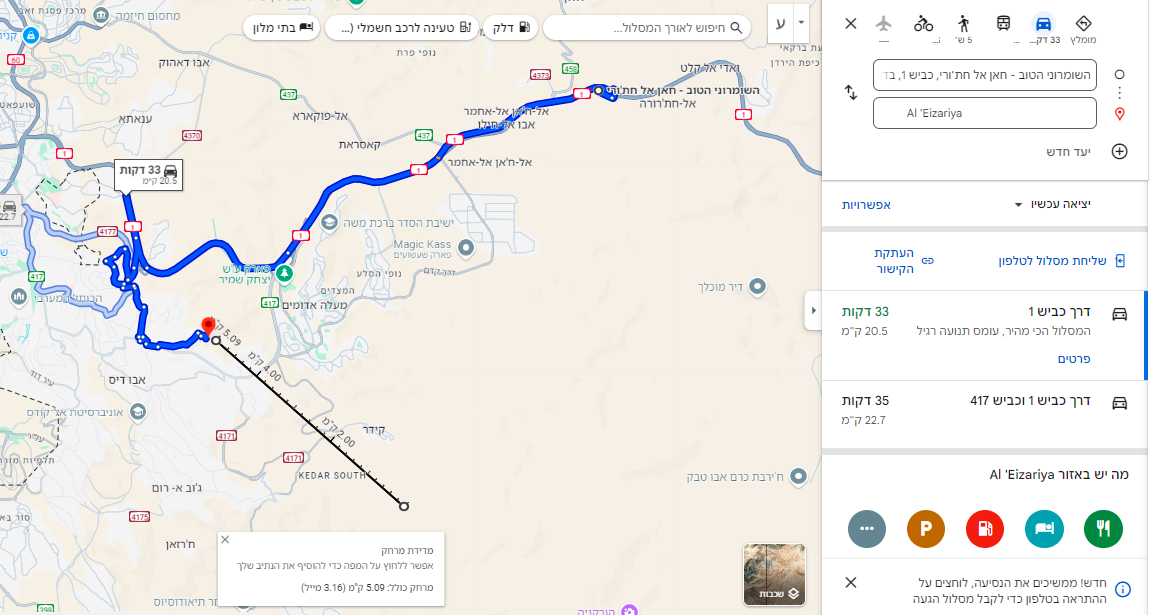Click the Al 'Eizariya destination field

click(984, 114)
